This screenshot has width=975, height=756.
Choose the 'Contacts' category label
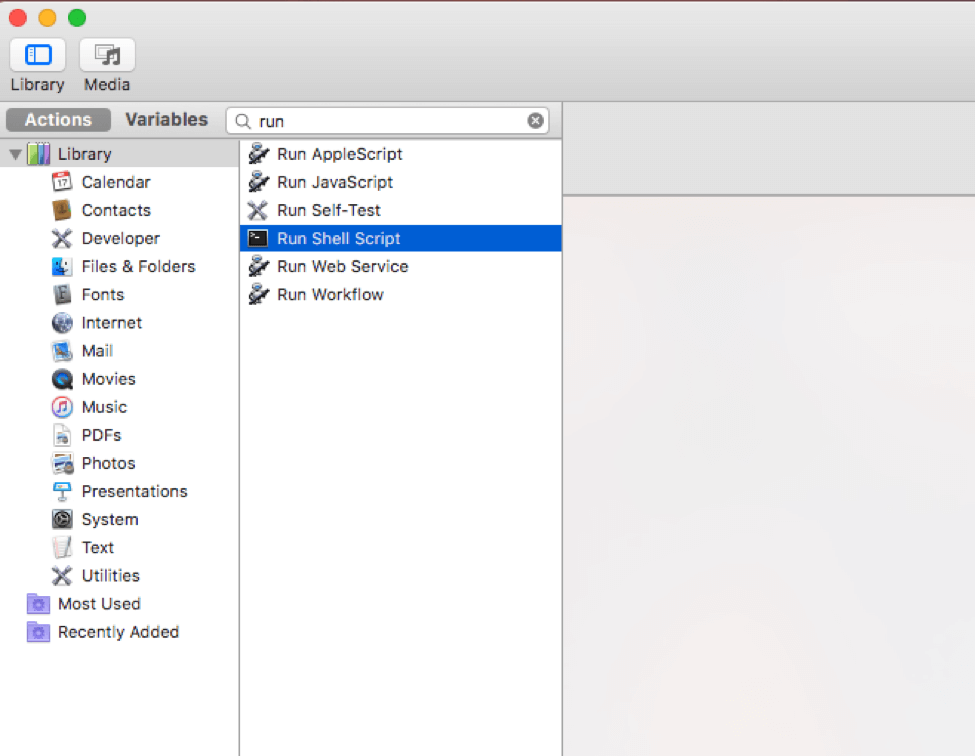116,210
